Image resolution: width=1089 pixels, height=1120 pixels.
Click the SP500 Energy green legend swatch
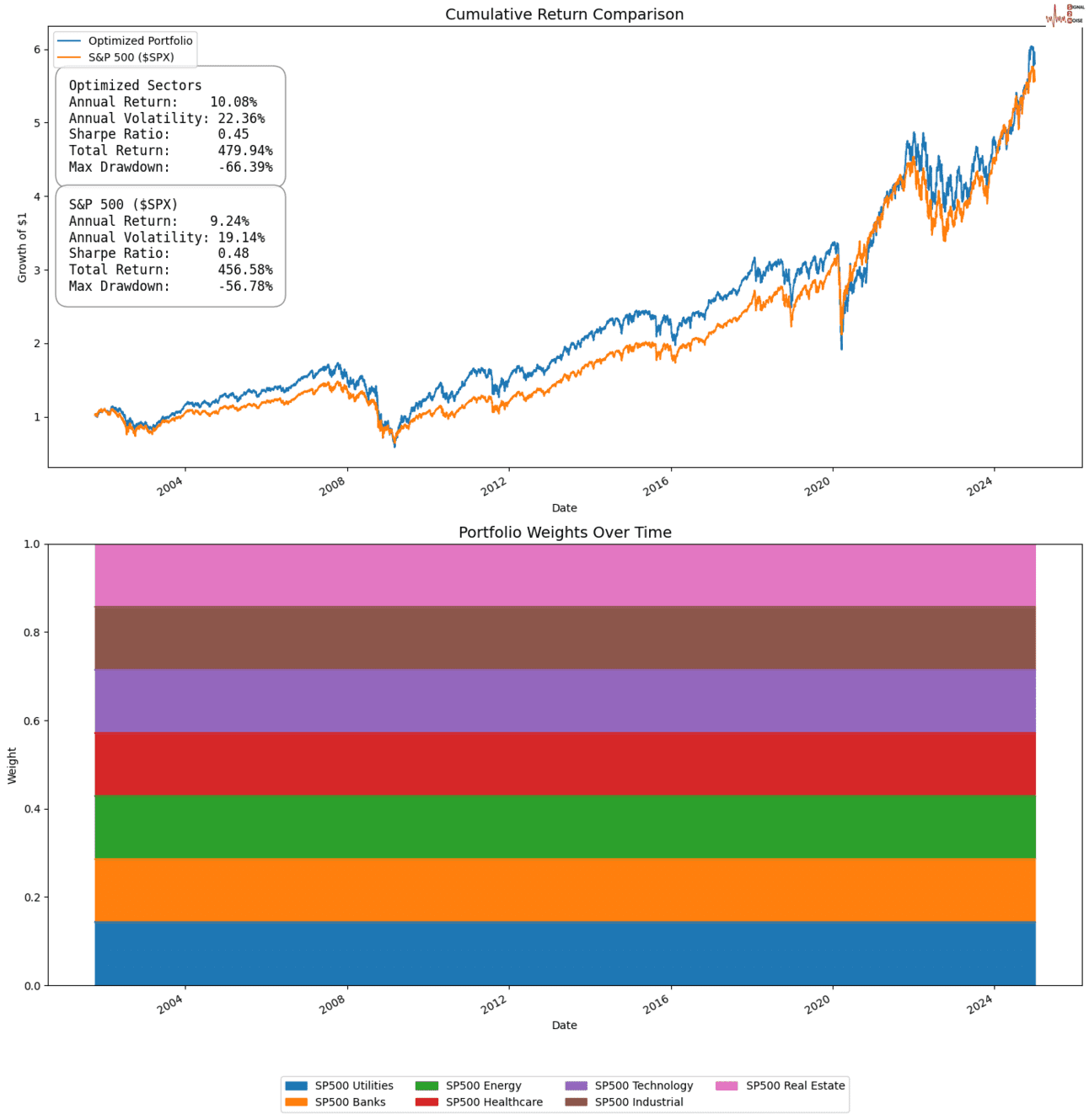426,1085
